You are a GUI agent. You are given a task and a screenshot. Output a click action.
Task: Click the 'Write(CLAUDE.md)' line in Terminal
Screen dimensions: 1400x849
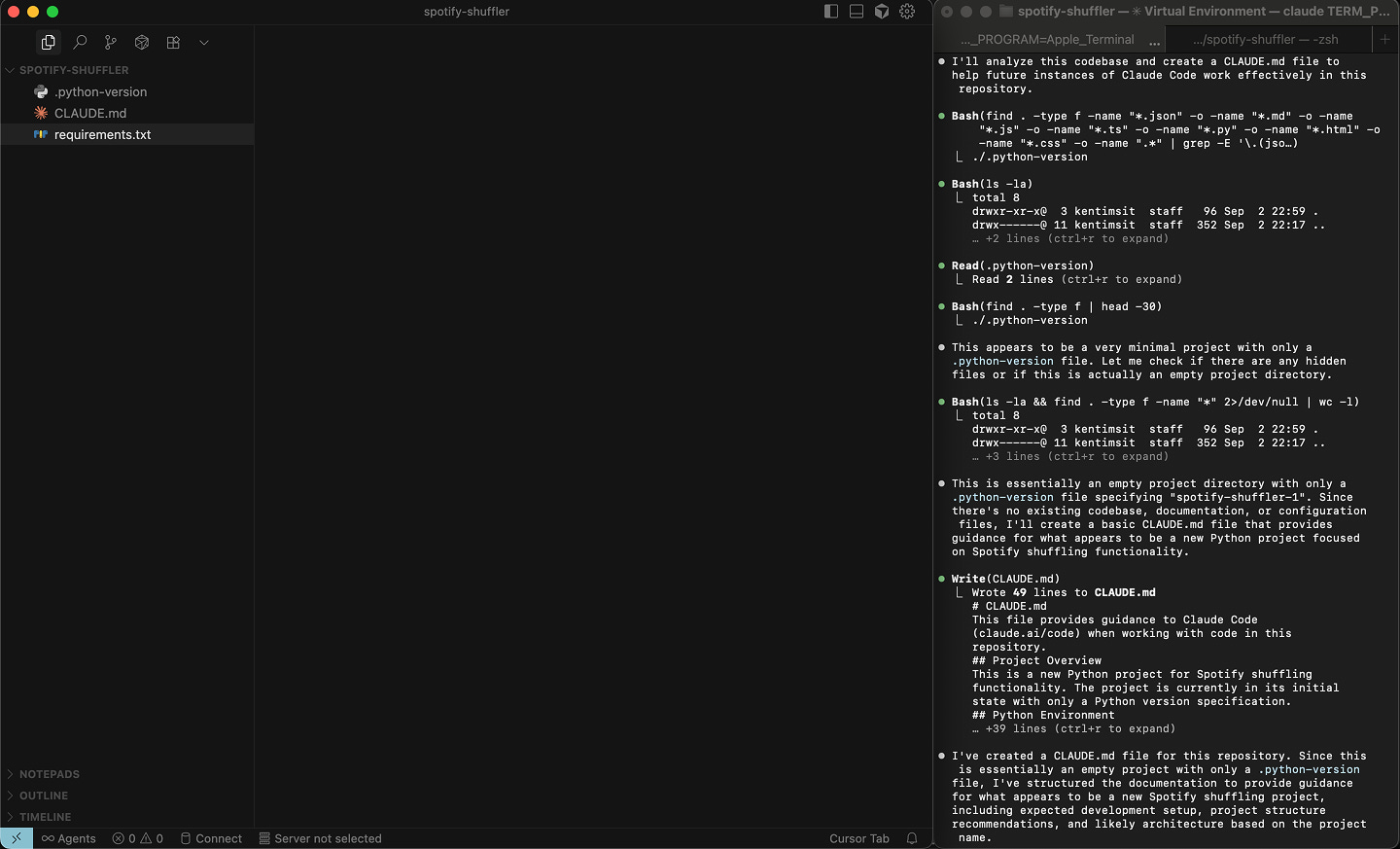[1005, 579]
